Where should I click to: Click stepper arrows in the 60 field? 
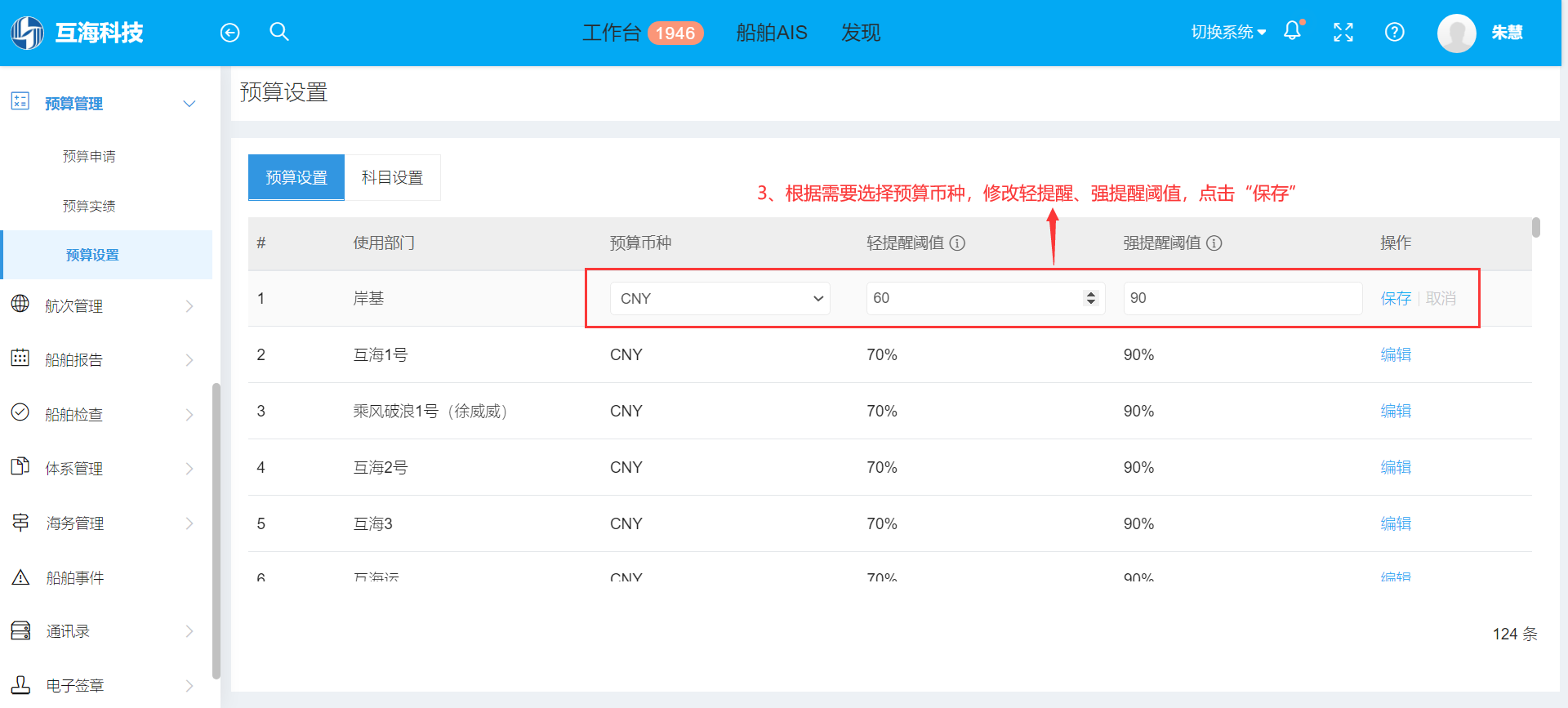click(1090, 298)
